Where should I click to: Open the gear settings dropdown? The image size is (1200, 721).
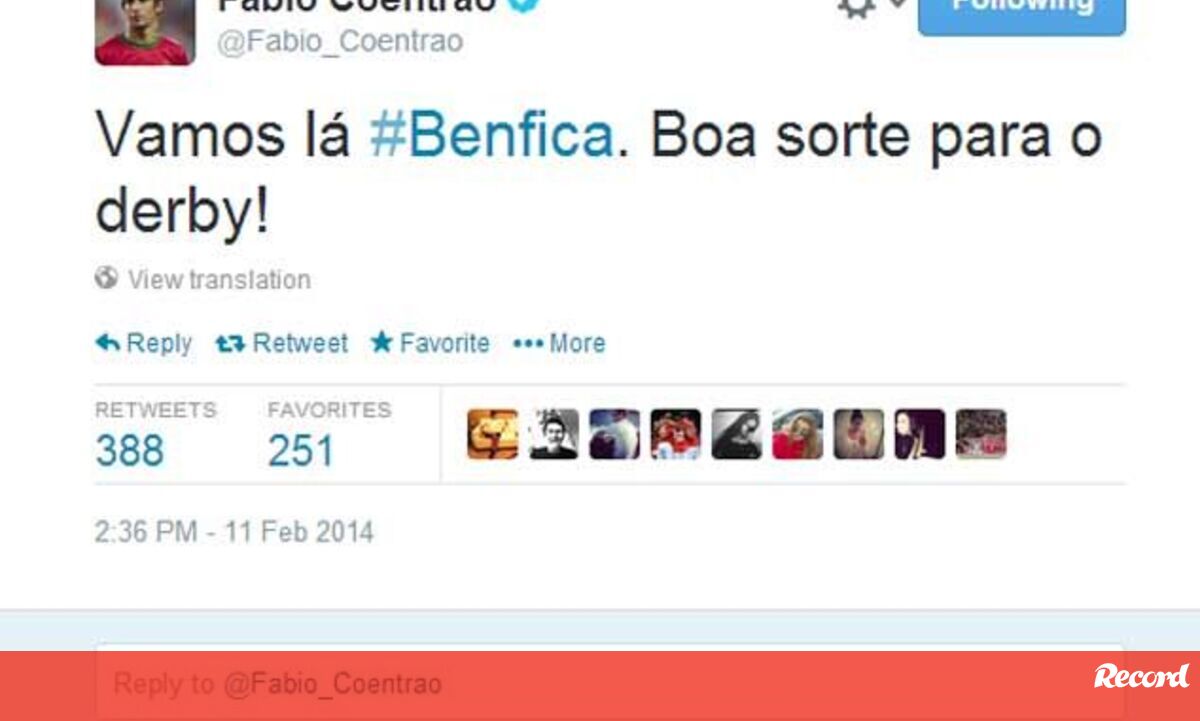[x=869, y=6]
